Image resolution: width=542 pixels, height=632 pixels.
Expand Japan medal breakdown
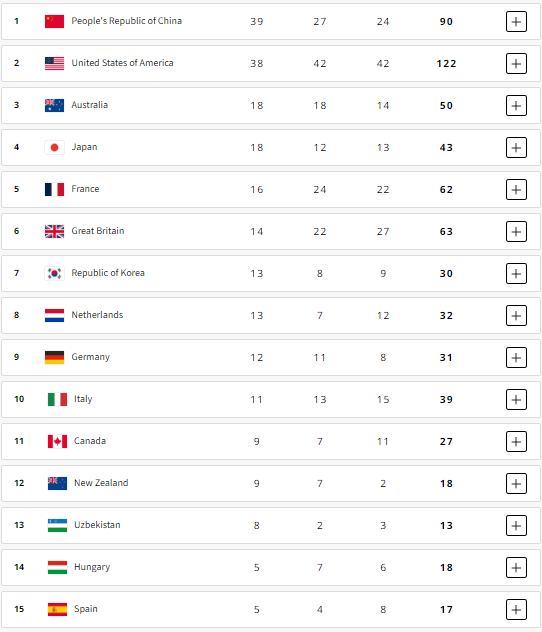516,148
